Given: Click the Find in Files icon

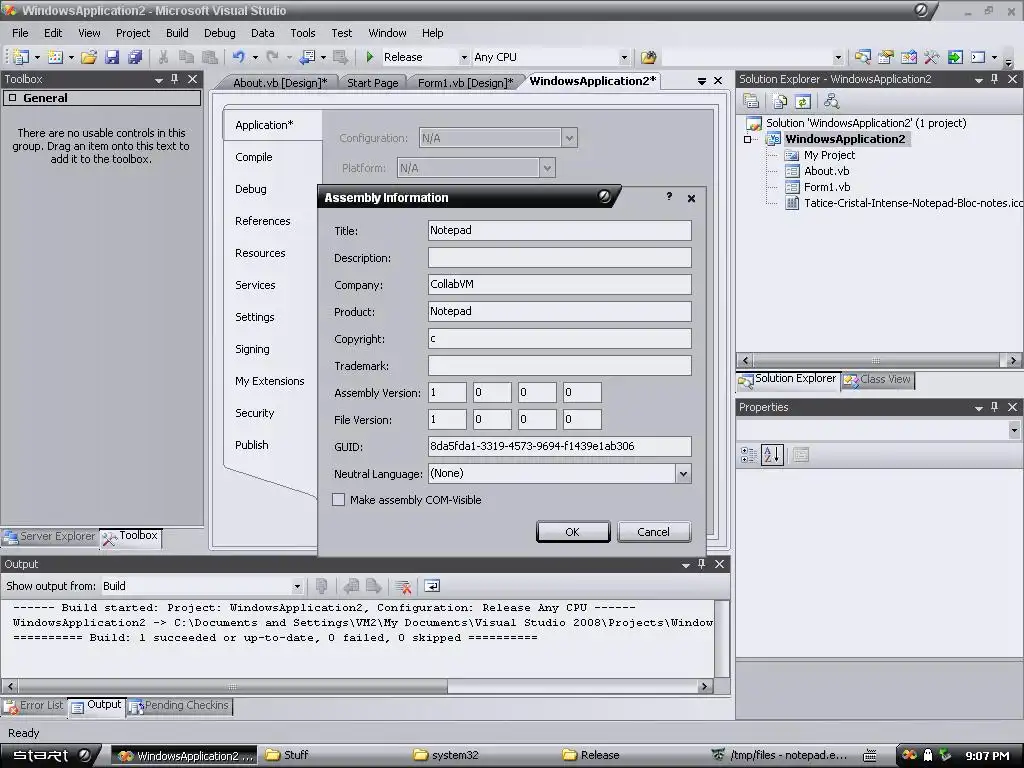Looking at the screenshot, I should click(648, 57).
